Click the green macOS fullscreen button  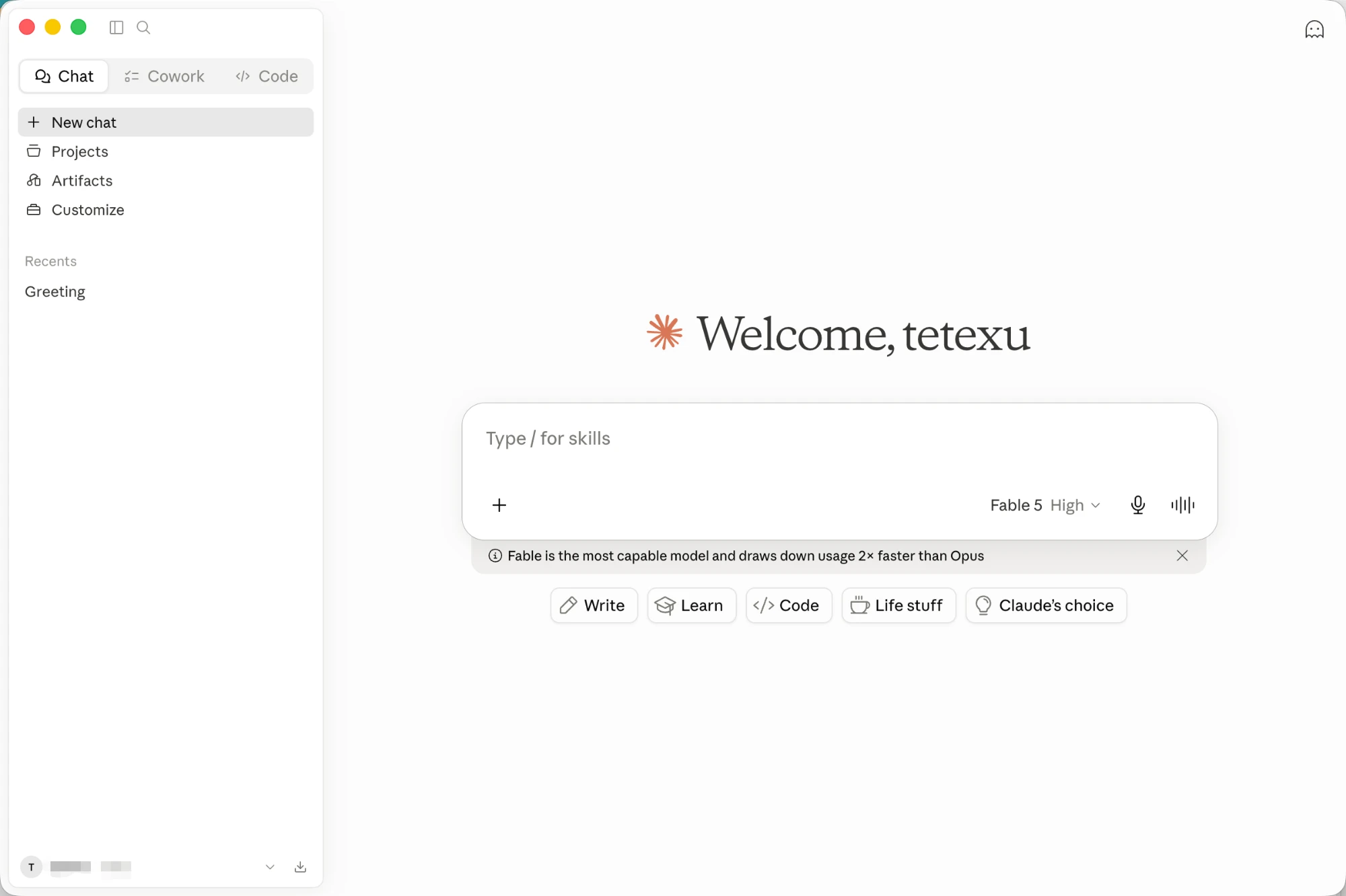(x=79, y=27)
